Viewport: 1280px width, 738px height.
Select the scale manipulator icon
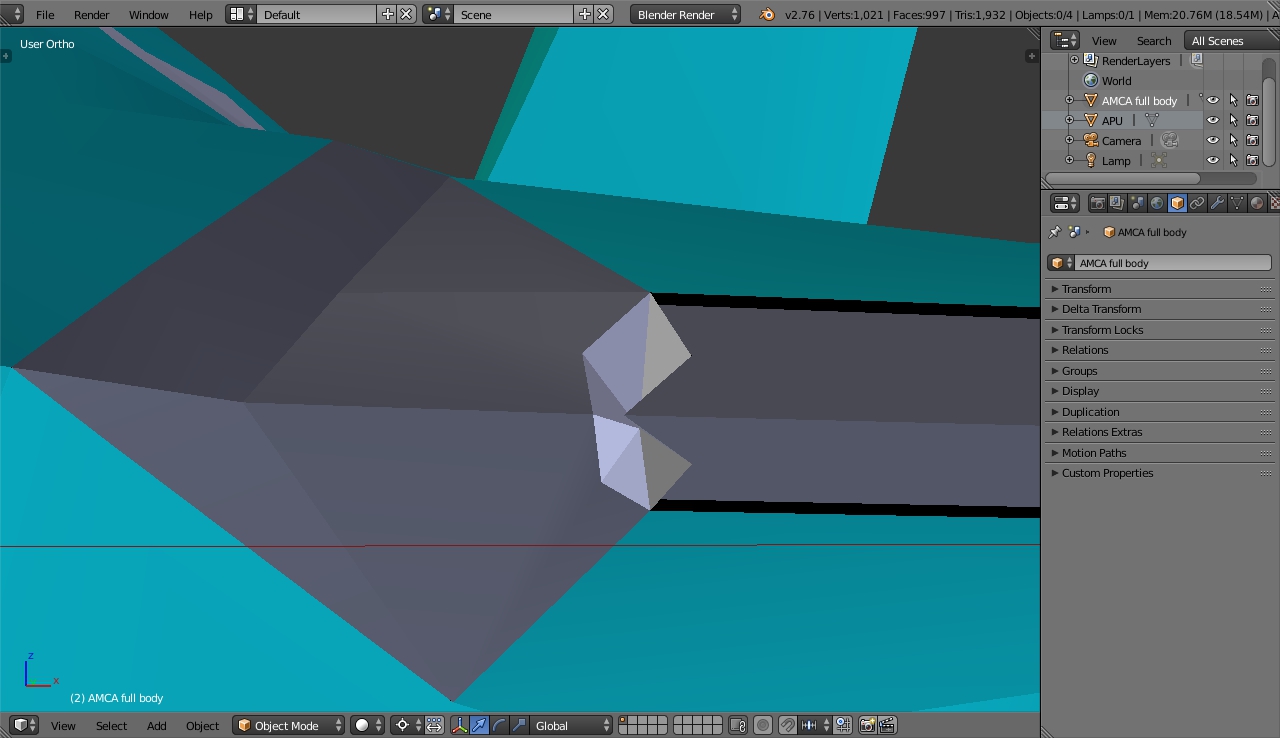coord(519,725)
